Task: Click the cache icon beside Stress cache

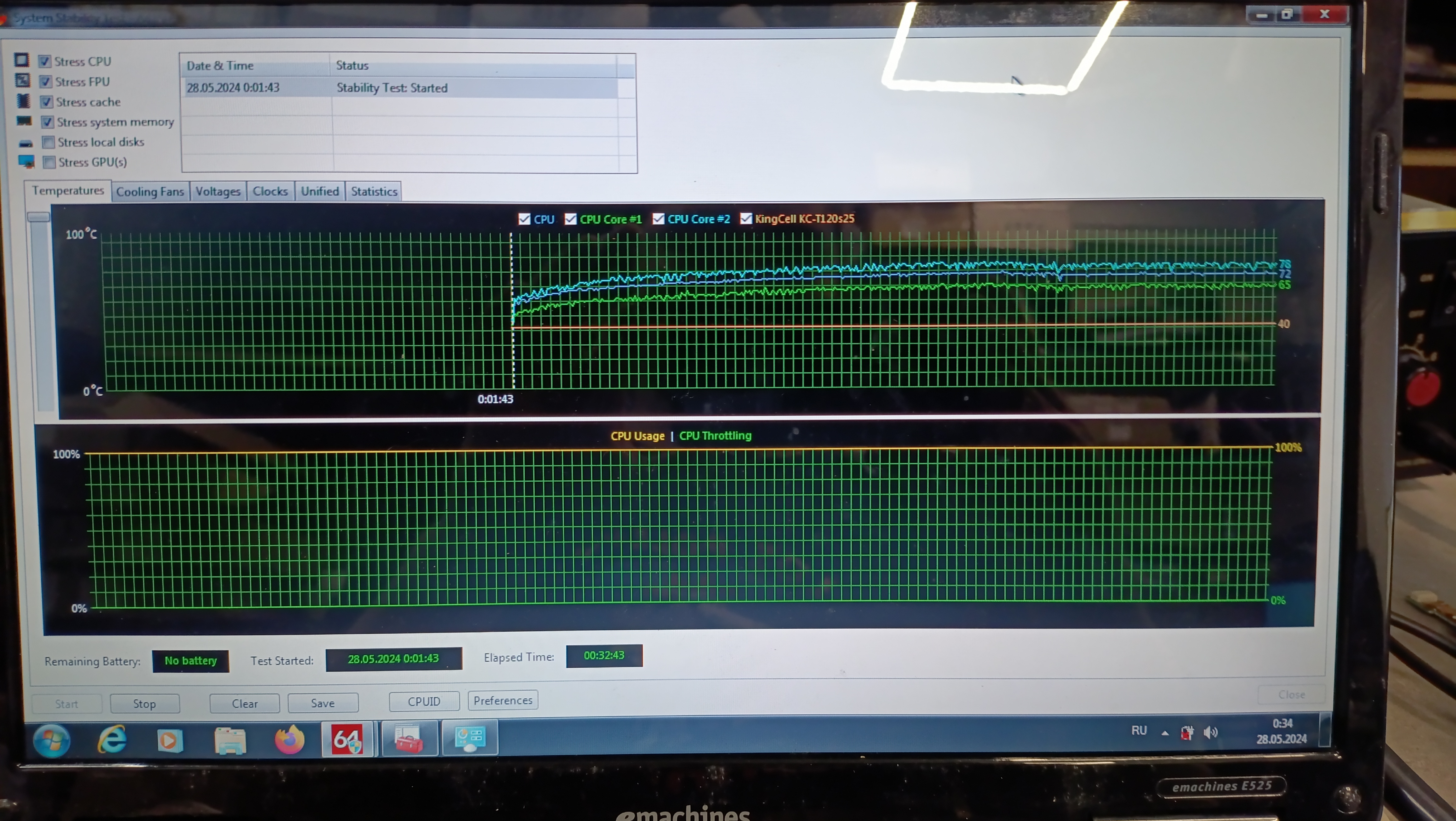Action: (23, 100)
